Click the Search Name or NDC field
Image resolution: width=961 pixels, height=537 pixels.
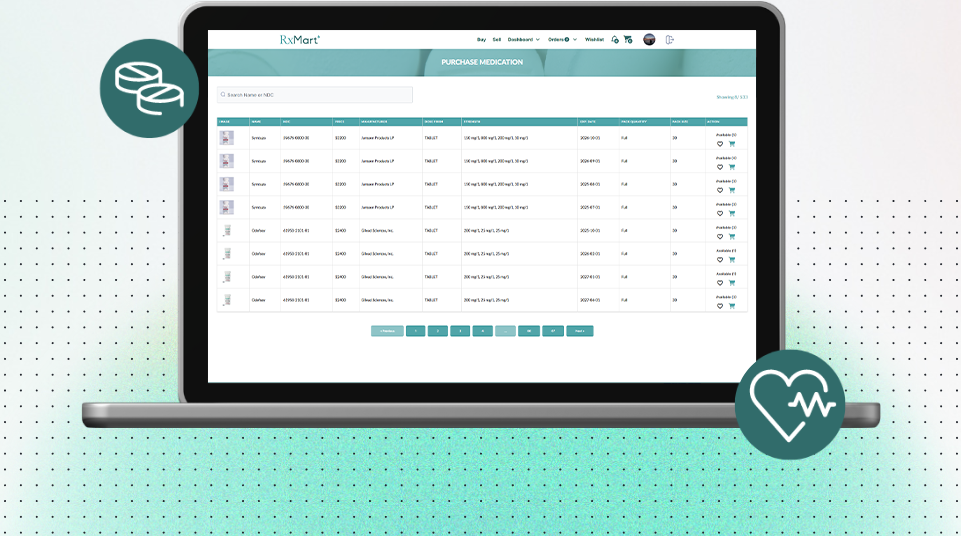tap(315, 95)
